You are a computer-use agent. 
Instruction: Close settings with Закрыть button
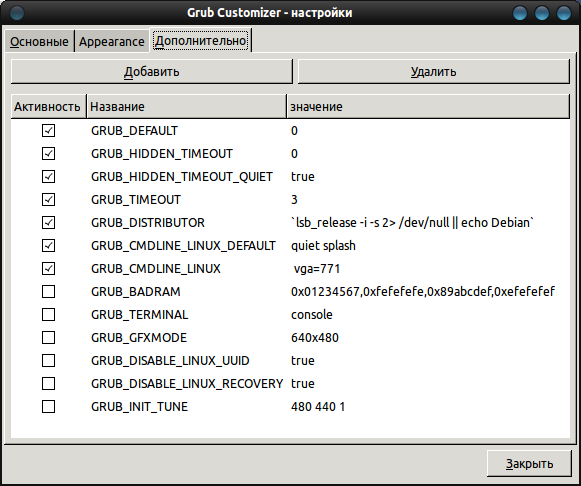coord(529,463)
